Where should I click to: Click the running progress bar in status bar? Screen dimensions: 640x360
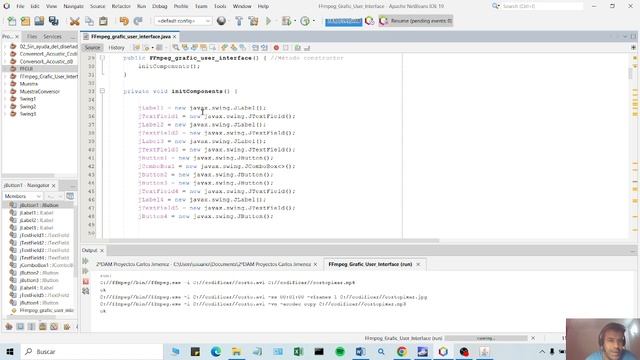coord(486,338)
